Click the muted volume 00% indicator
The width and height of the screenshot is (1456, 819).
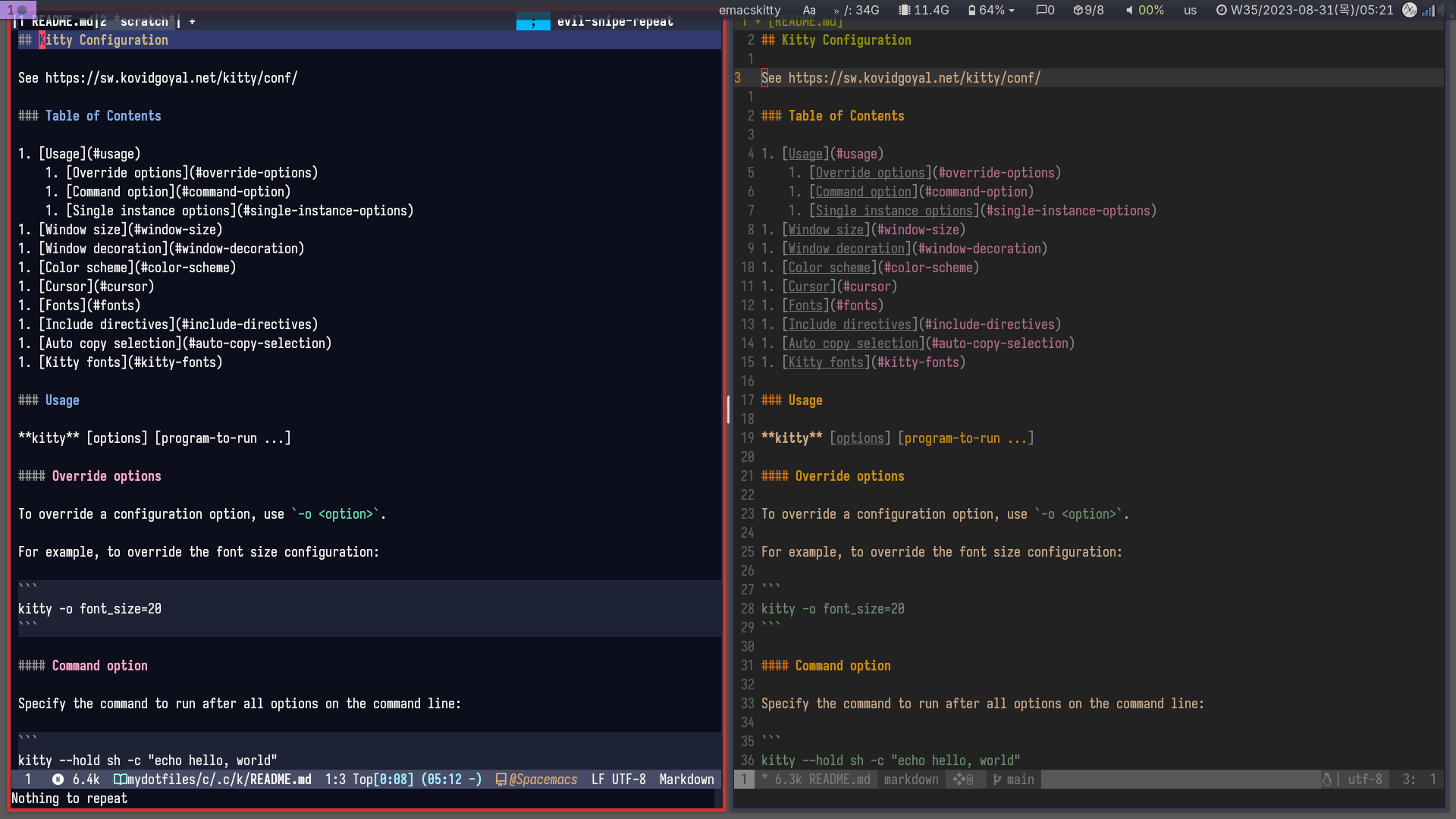click(1144, 10)
